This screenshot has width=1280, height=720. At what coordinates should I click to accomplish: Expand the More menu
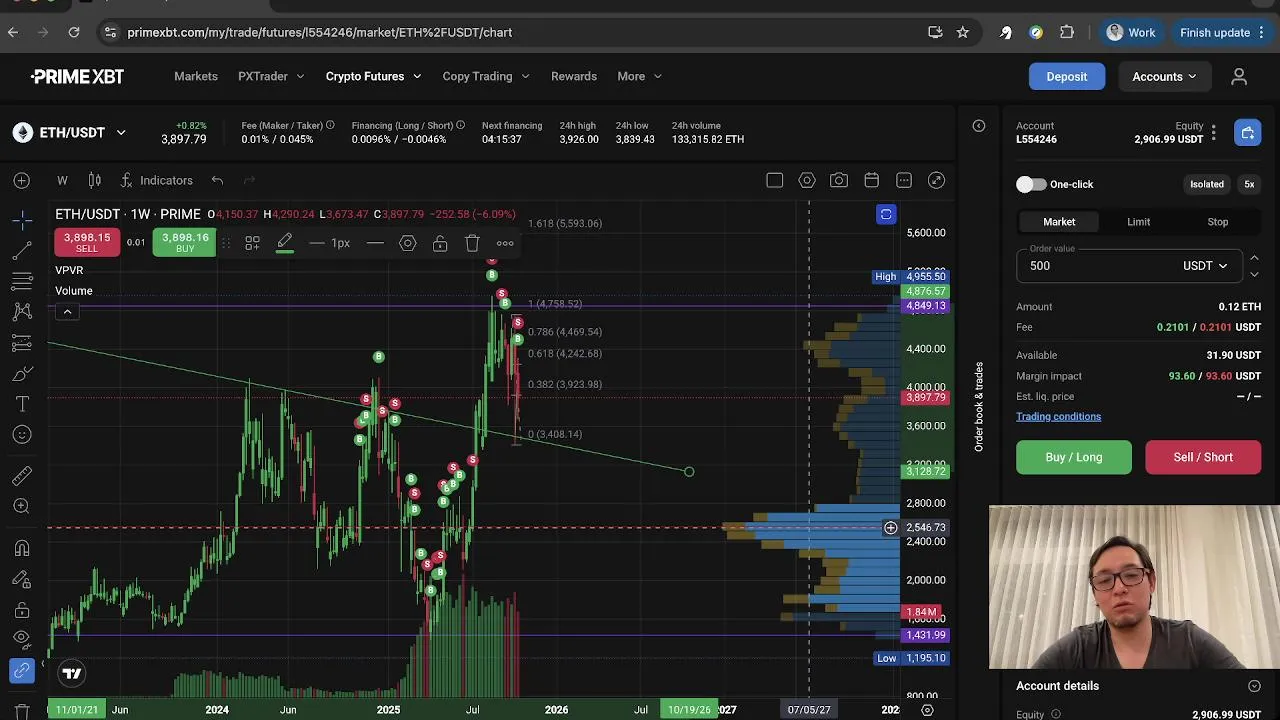(639, 76)
